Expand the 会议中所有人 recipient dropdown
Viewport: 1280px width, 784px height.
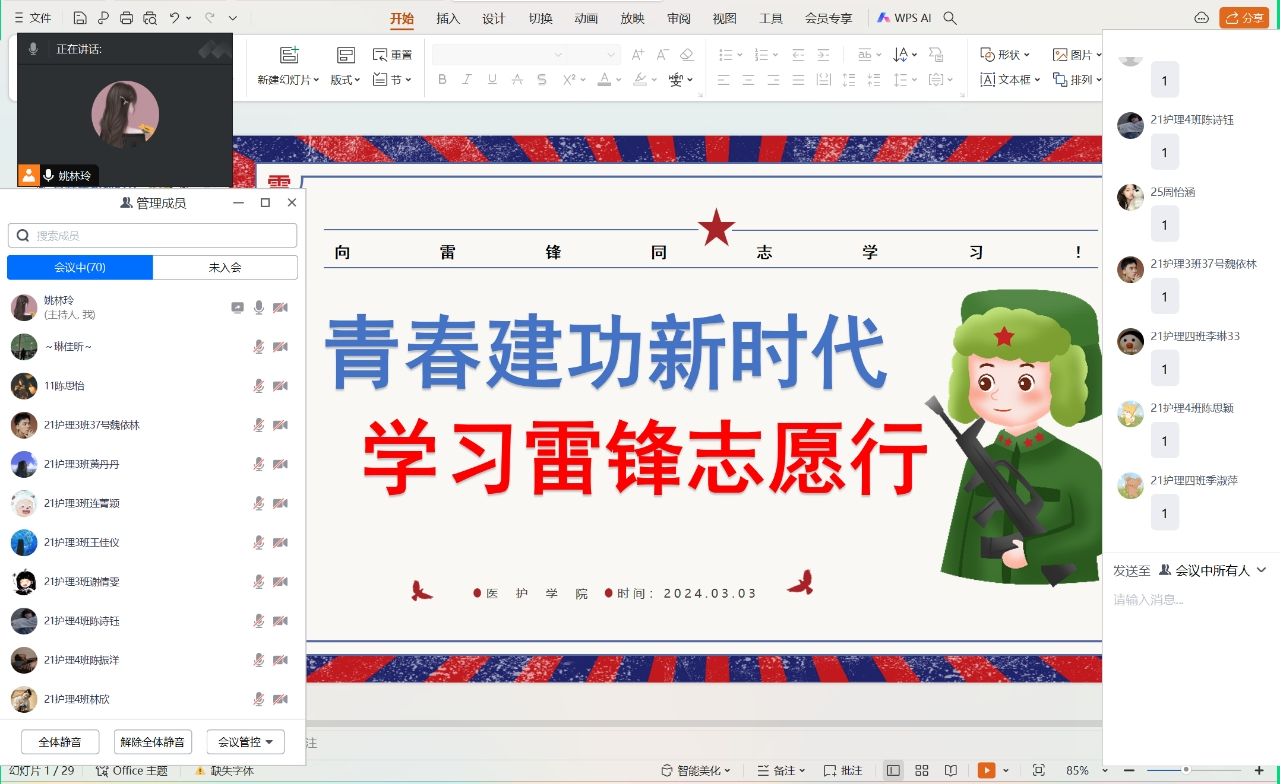pyautogui.click(x=1261, y=570)
